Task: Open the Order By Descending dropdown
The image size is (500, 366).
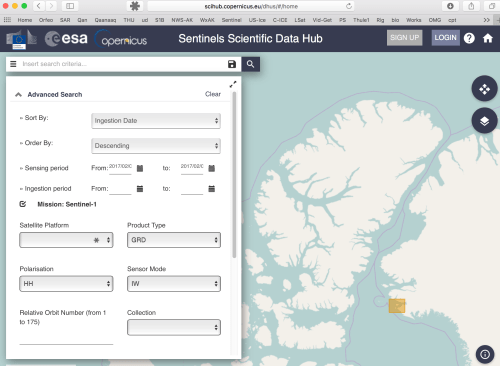Action: click(x=156, y=146)
